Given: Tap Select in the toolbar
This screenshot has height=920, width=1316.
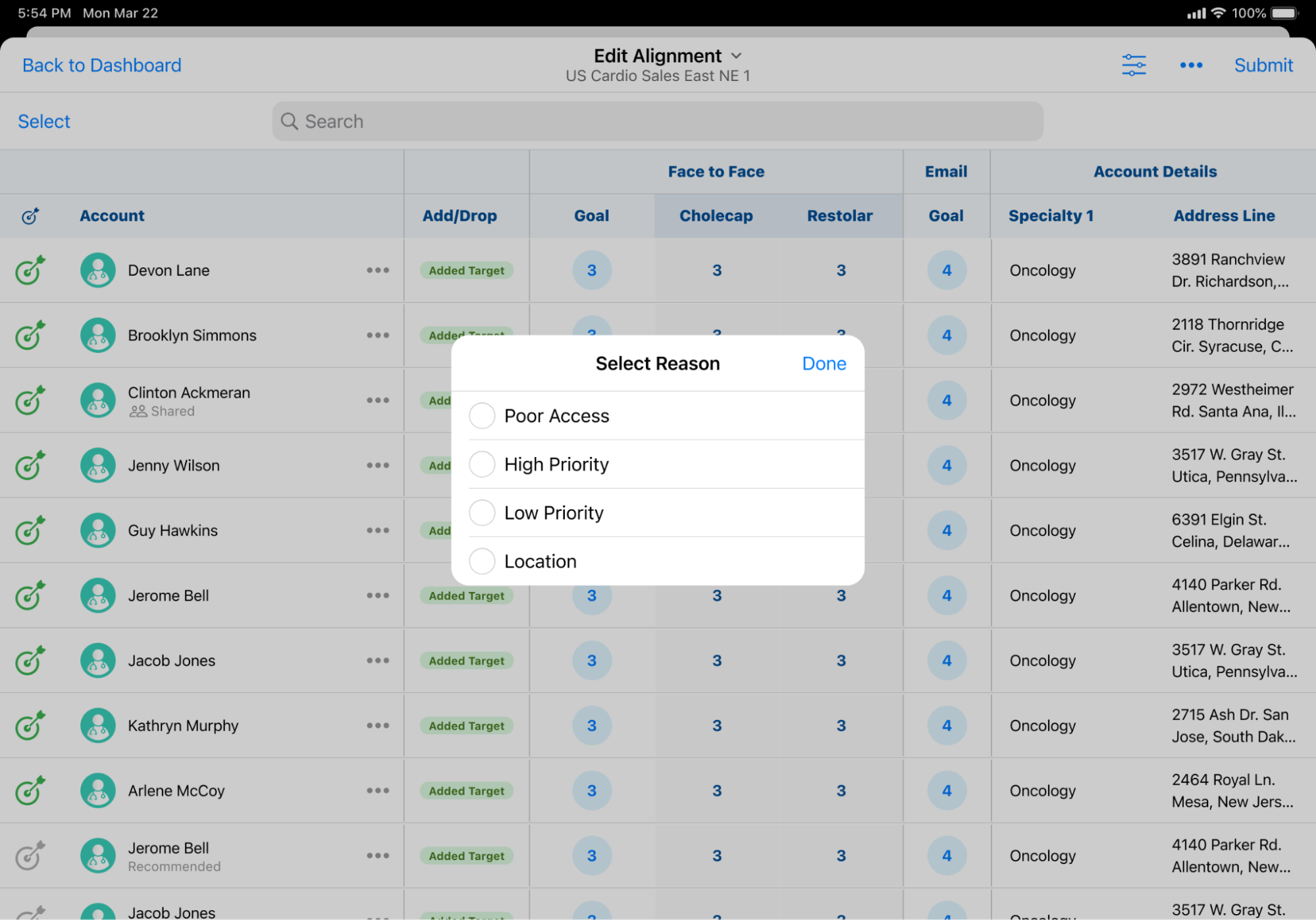Looking at the screenshot, I should (x=44, y=121).
